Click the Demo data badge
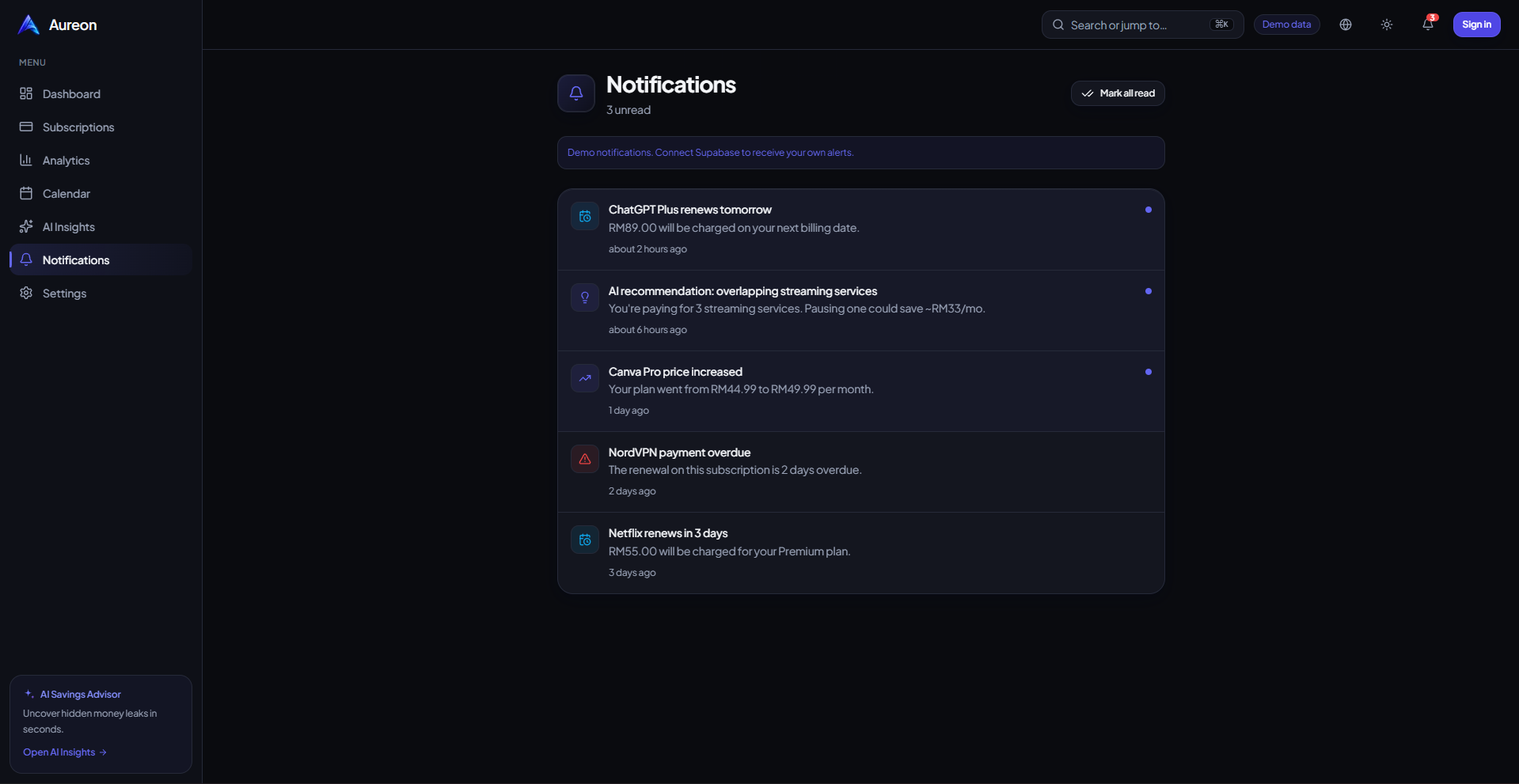Image resolution: width=1519 pixels, height=784 pixels. pos(1286,25)
